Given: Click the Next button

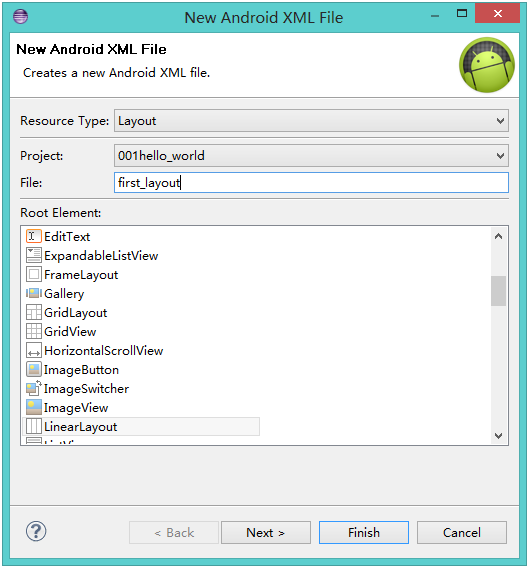Looking at the screenshot, I should 266,532.
